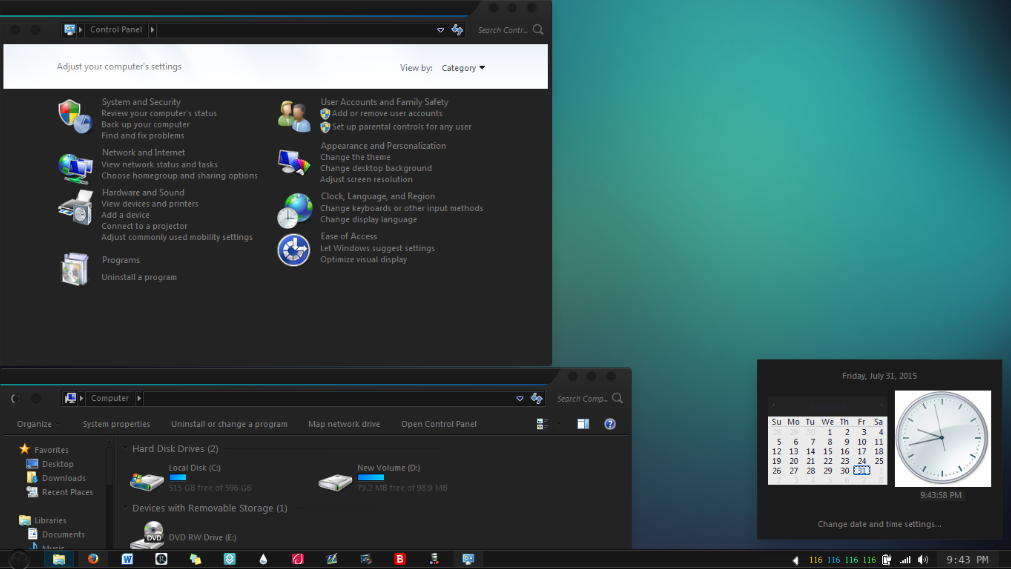
Task: Open Change date and time settings link
Action: coord(879,524)
